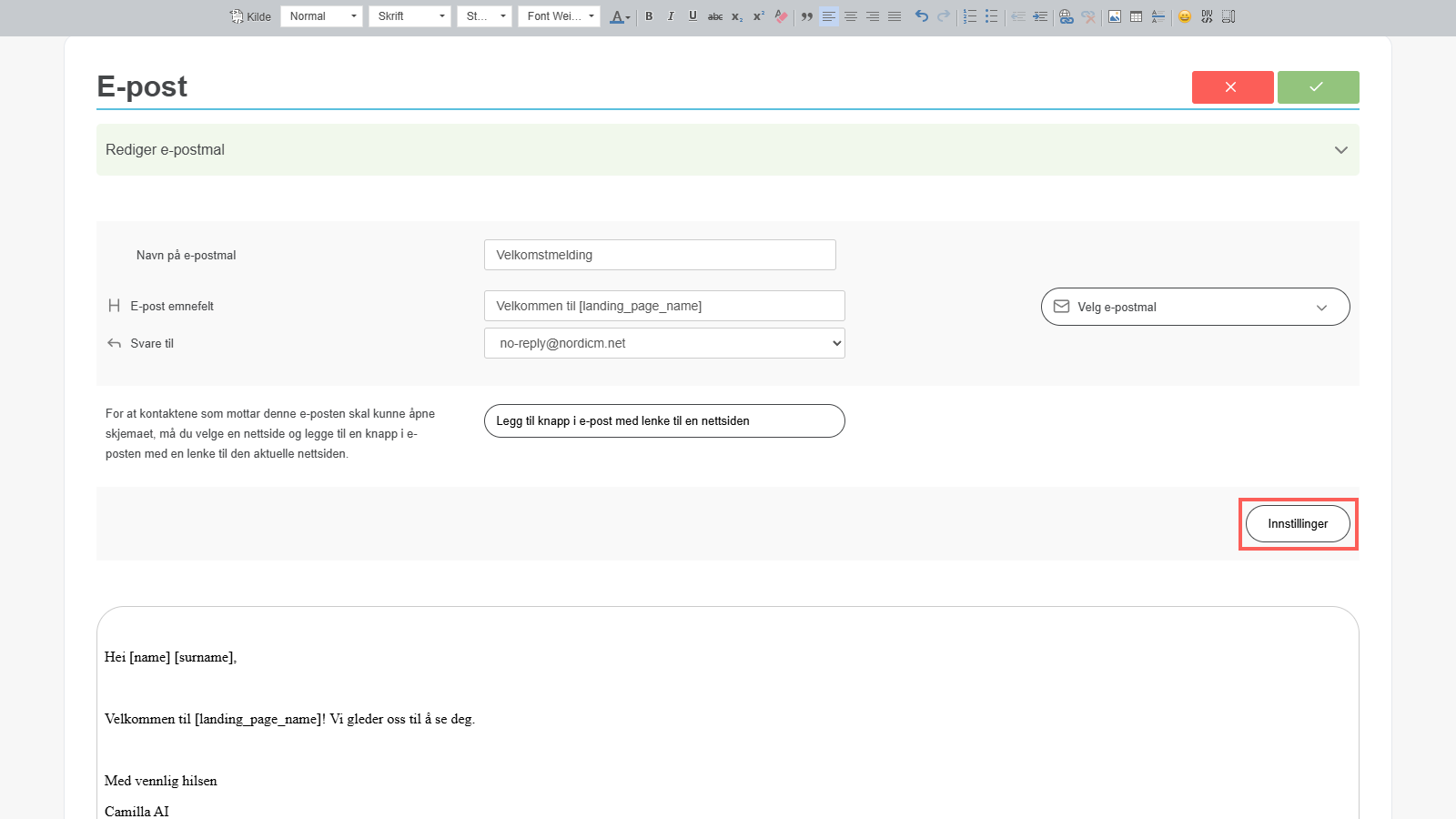
Task: Open the Kilde source view
Action: click(250, 16)
